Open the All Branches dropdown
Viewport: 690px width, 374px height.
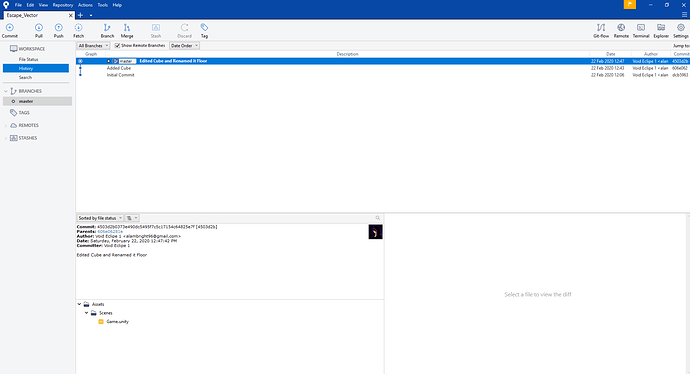coord(93,46)
